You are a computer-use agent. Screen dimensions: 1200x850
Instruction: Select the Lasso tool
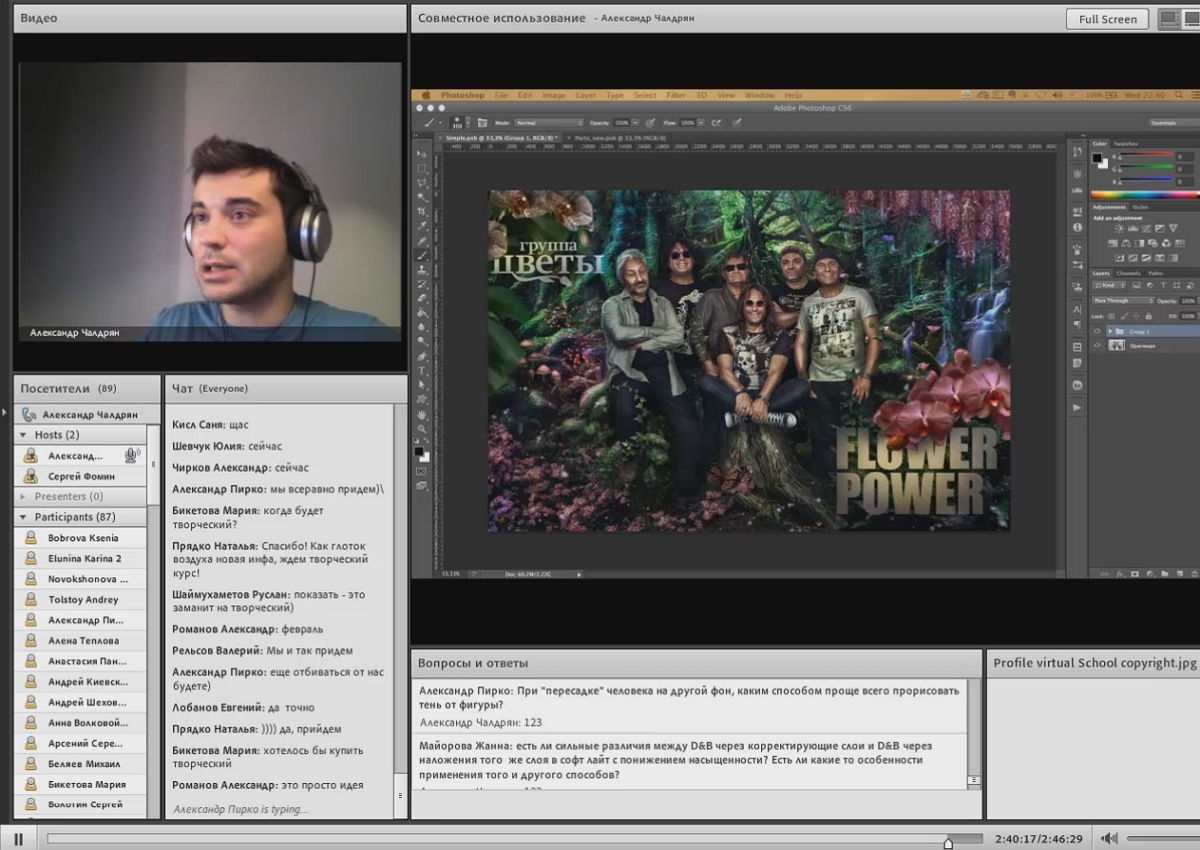tap(423, 183)
